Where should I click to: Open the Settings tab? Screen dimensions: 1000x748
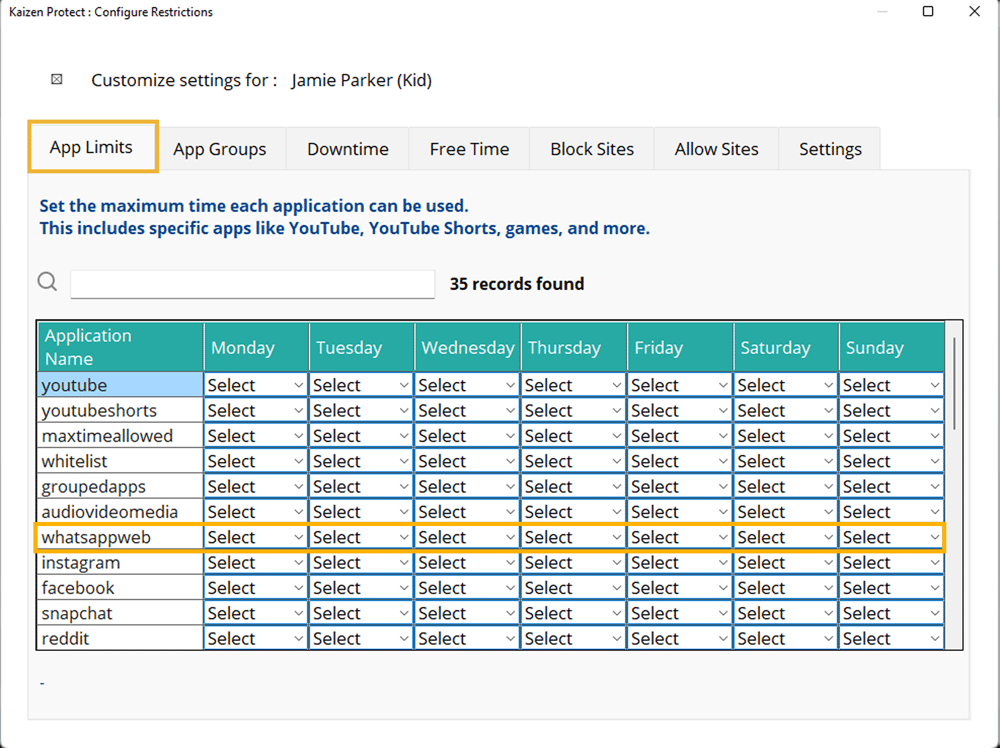[x=829, y=149]
